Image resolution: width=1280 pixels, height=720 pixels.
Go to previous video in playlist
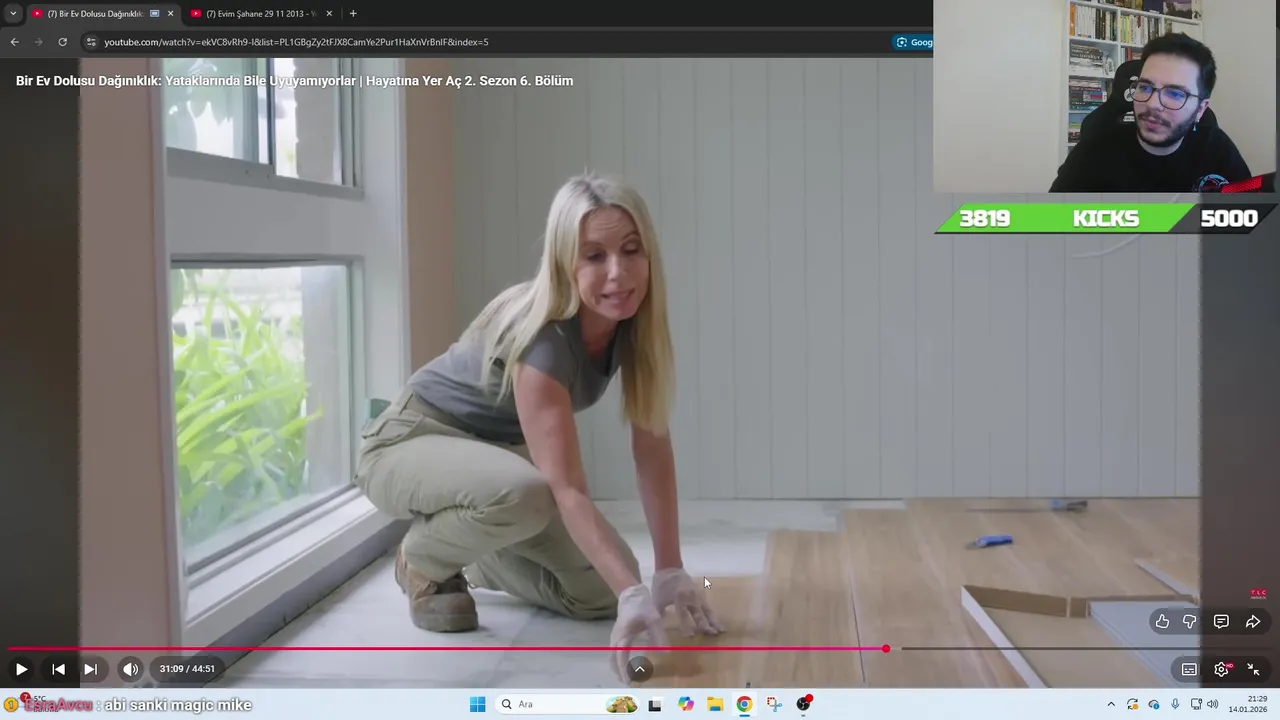(x=58, y=669)
